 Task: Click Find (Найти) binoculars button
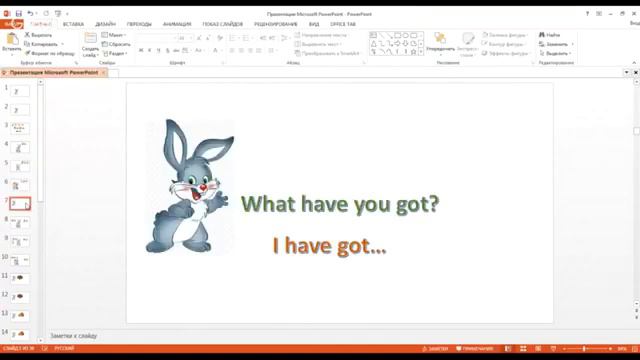pyautogui.click(x=549, y=35)
